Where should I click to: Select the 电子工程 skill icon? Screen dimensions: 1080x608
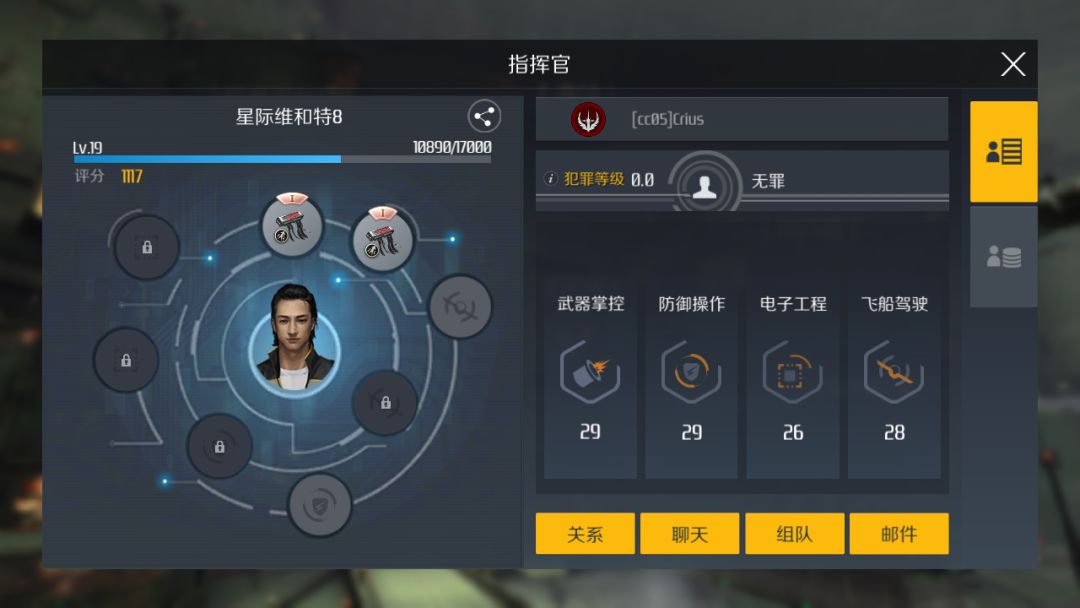pos(792,372)
